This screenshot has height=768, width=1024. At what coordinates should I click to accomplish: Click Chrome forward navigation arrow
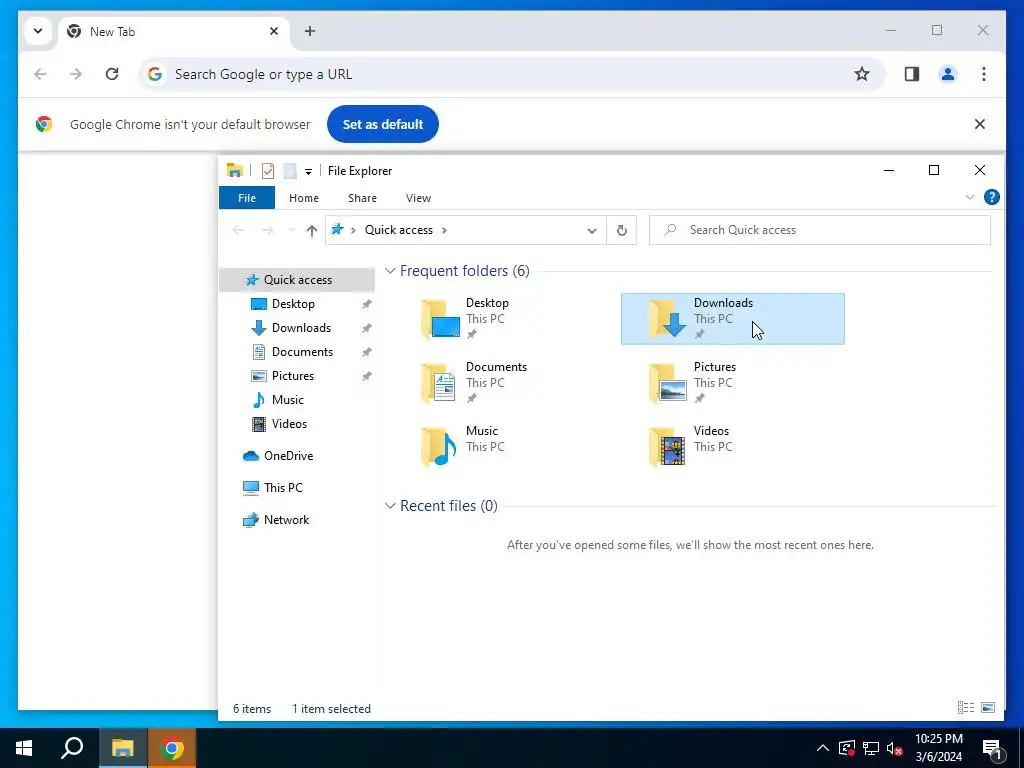(x=76, y=74)
